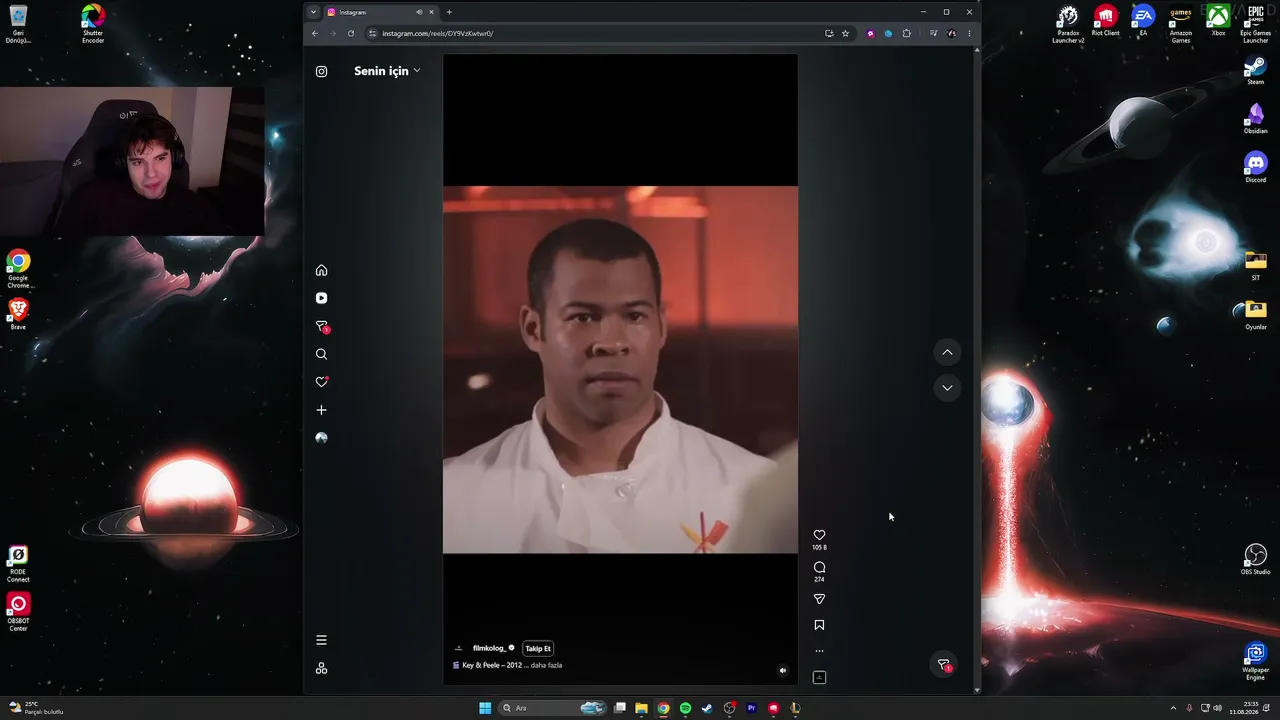The width and height of the screenshot is (1280, 720).
Task: Click the create plus icon in sidebar
Action: pyautogui.click(x=321, y=410)
